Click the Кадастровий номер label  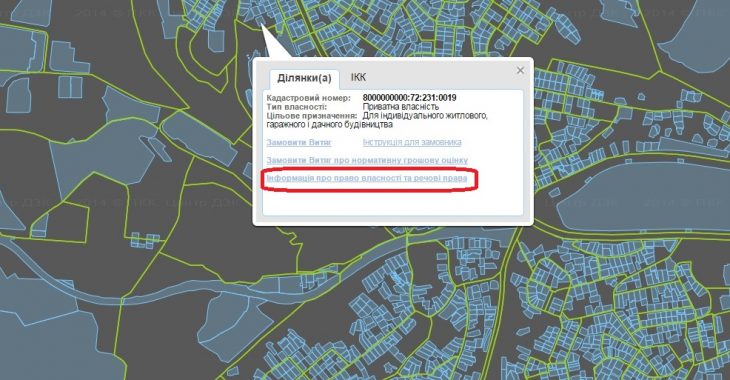pos(308,98)
